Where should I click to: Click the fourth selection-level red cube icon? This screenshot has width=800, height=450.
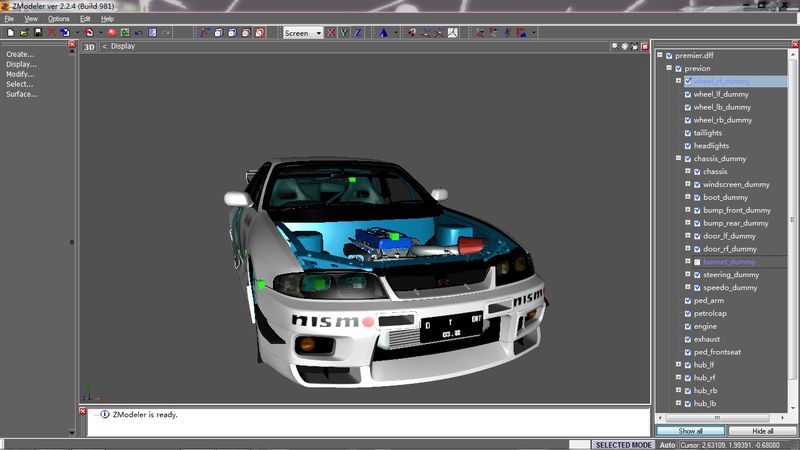click(246, 33)
